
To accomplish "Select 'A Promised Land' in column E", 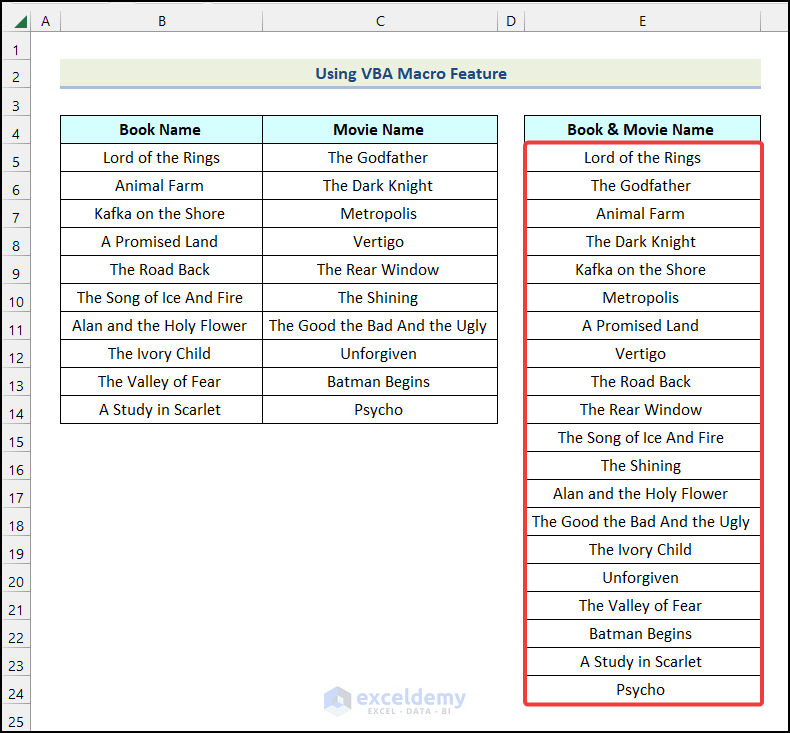I will tap(642, 326).
